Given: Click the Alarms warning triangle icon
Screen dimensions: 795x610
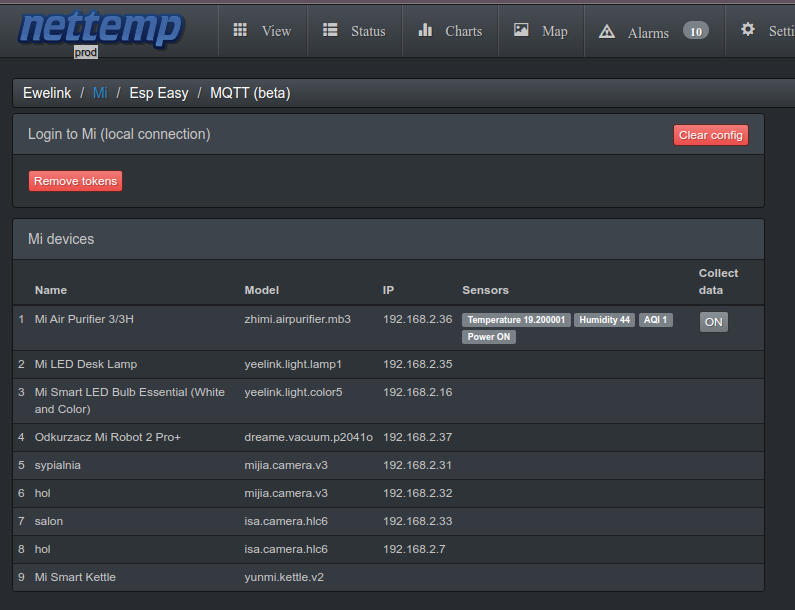Looking at the screenshot, I should tap(606, 32).
